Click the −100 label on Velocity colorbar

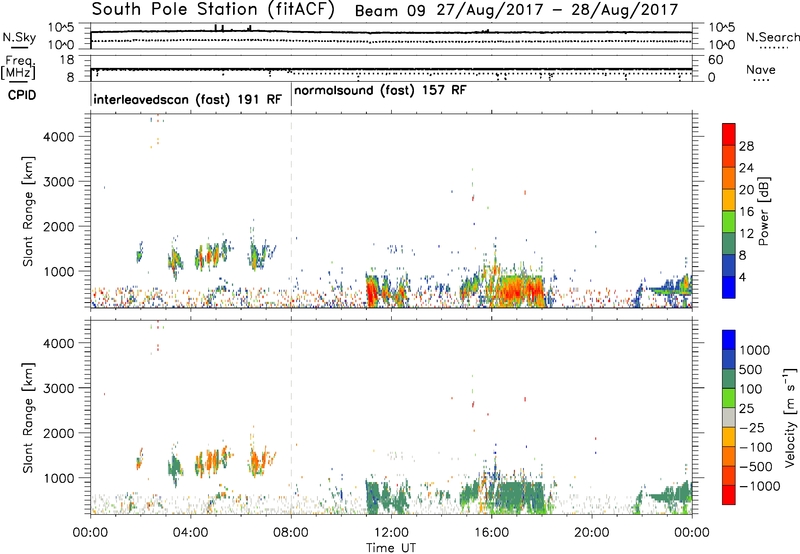[x=756, y=447]
